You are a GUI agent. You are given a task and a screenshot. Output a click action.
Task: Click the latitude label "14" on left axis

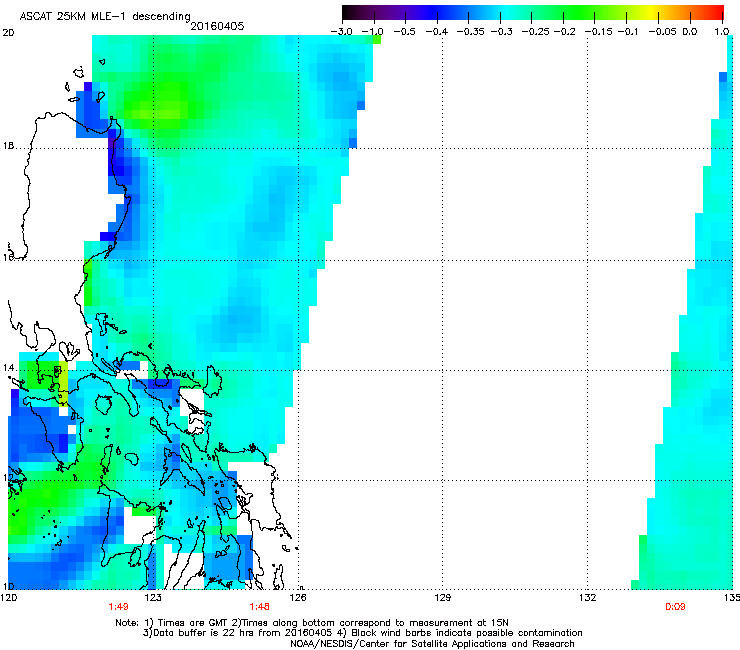pyautogui.click(x=8, y=368)
